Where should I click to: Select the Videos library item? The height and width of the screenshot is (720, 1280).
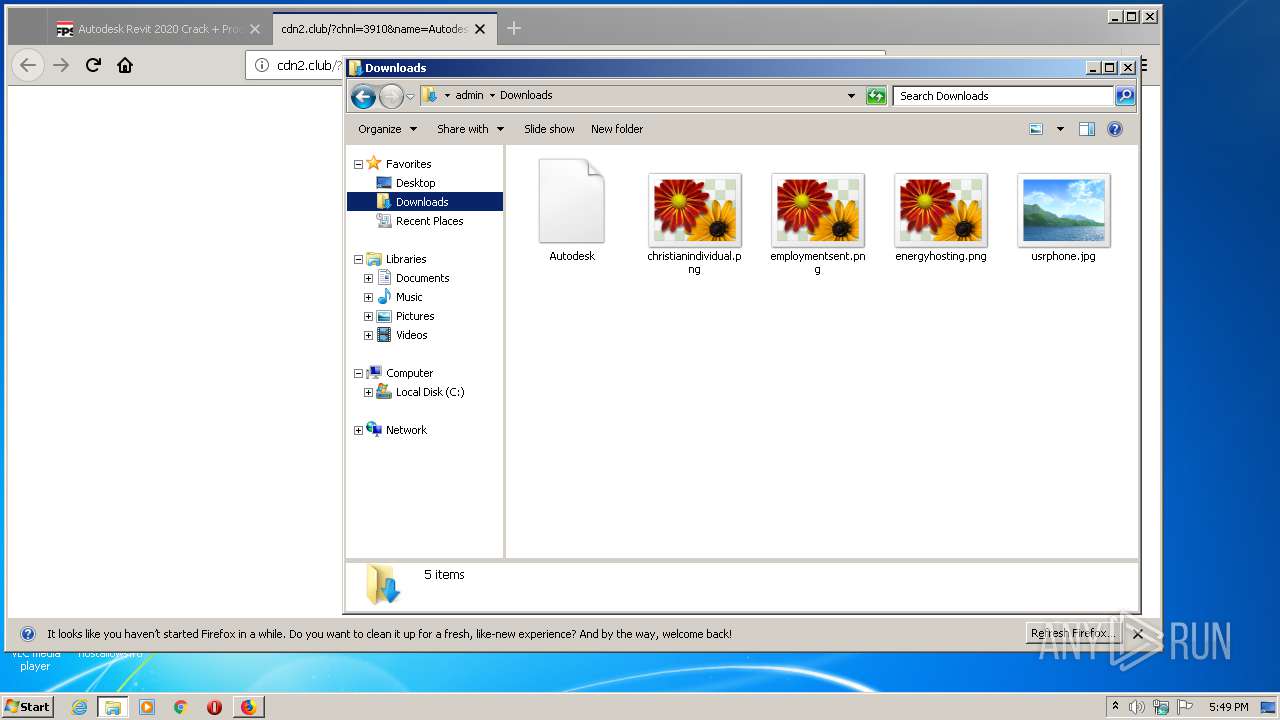pyautogui.click(x=411, y=335)
